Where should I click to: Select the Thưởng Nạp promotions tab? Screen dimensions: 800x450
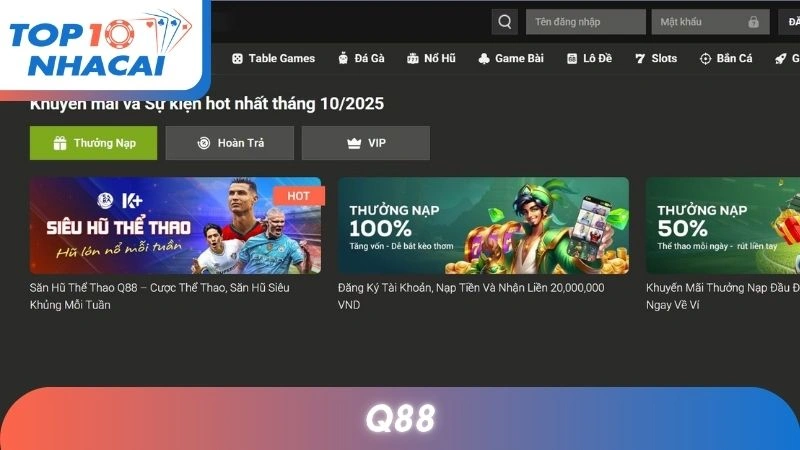(x=93, y=143)
